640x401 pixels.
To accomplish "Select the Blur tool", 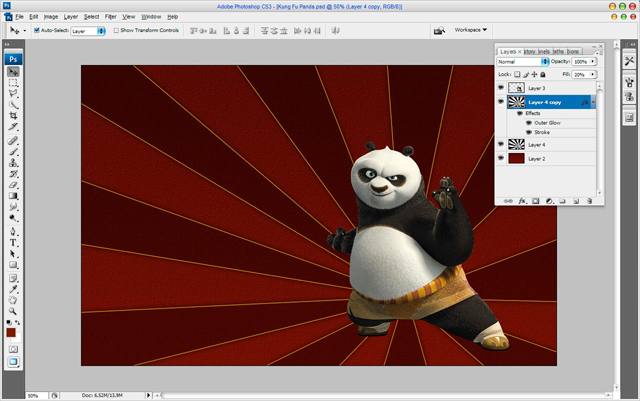I will tap(13, 207).
